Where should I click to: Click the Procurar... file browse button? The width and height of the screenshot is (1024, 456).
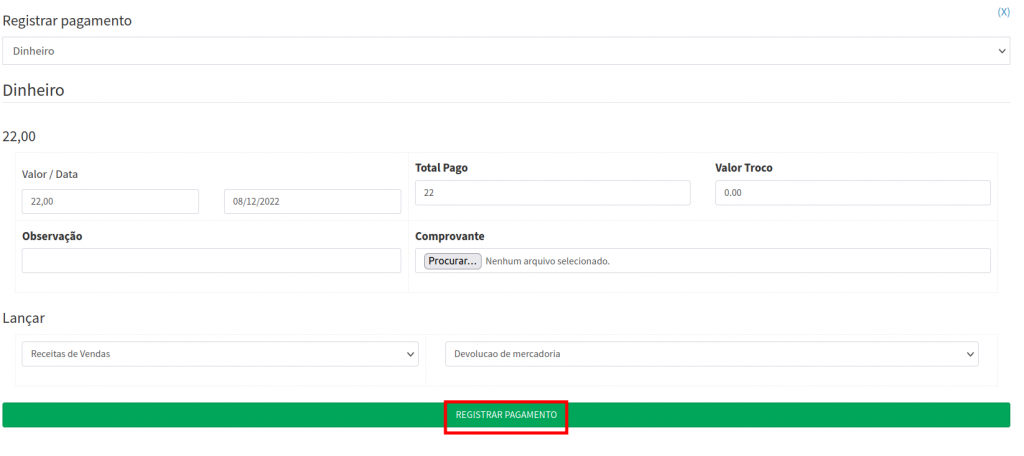pos(453,261)
